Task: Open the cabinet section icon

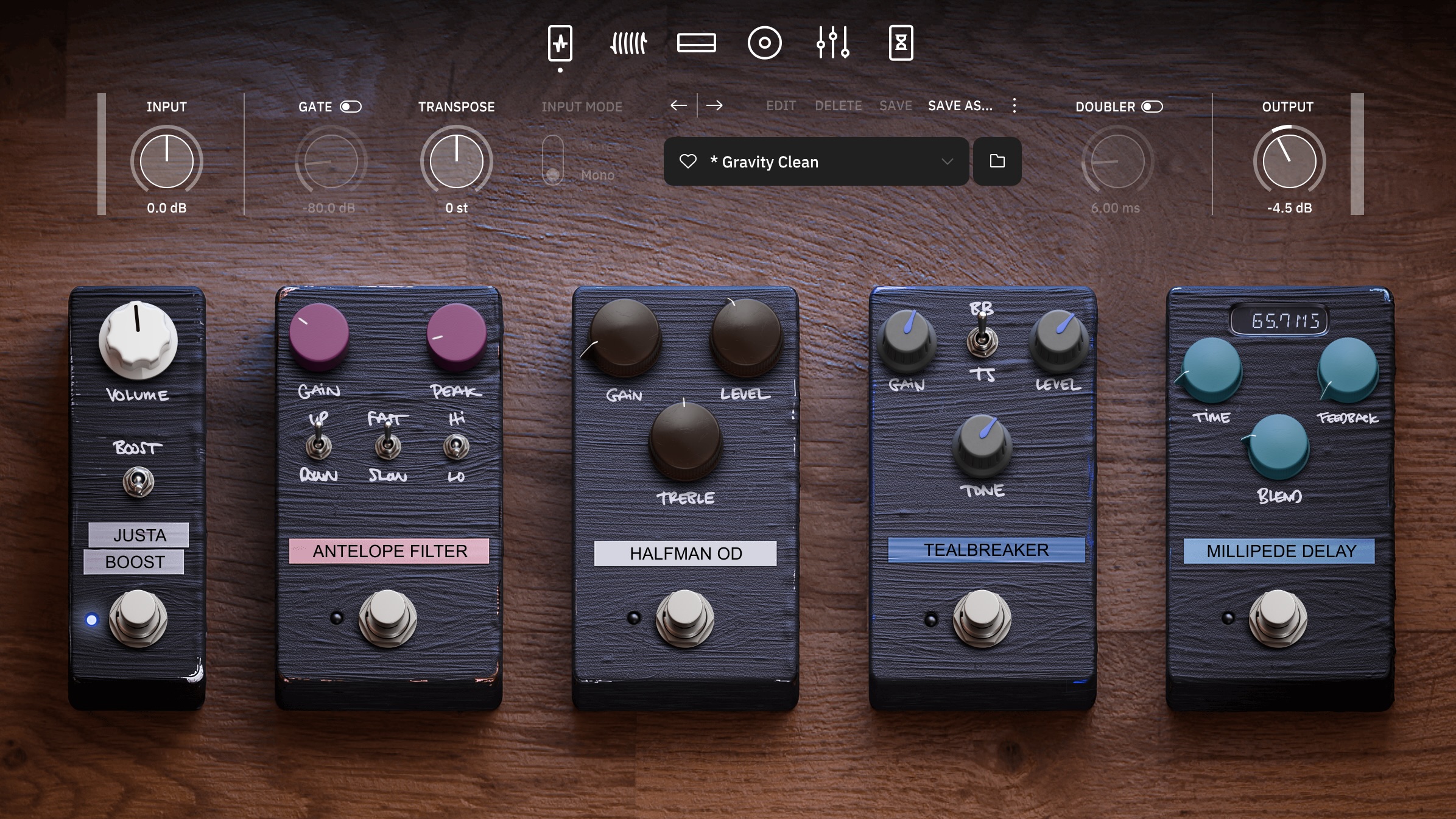Action: point(696,43)
